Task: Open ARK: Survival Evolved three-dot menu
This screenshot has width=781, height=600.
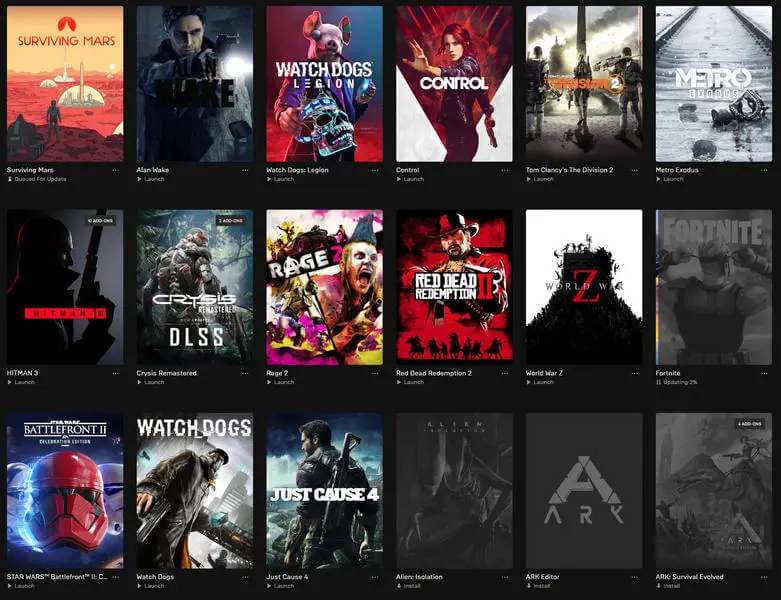Action: 764,577
